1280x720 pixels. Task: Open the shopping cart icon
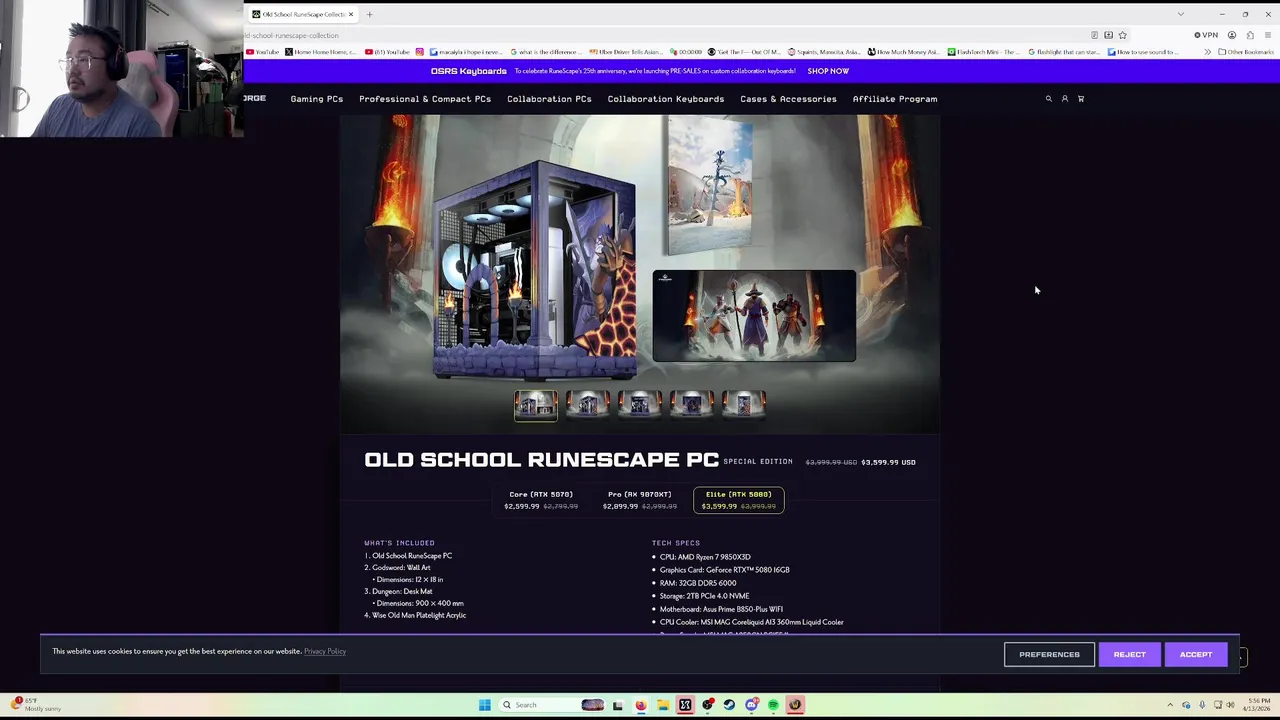1081,99
